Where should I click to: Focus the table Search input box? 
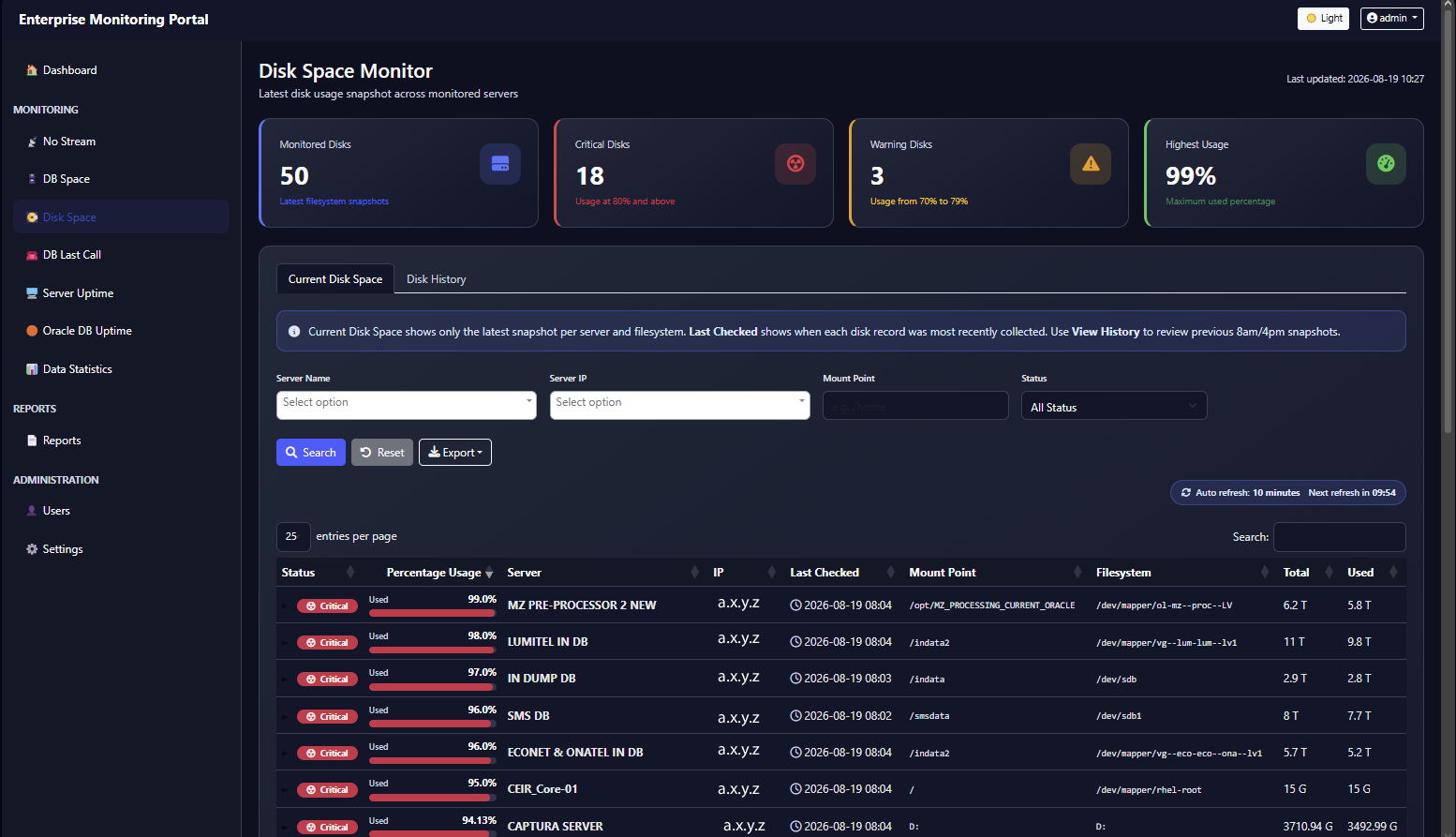click(x=1340, y=537)
